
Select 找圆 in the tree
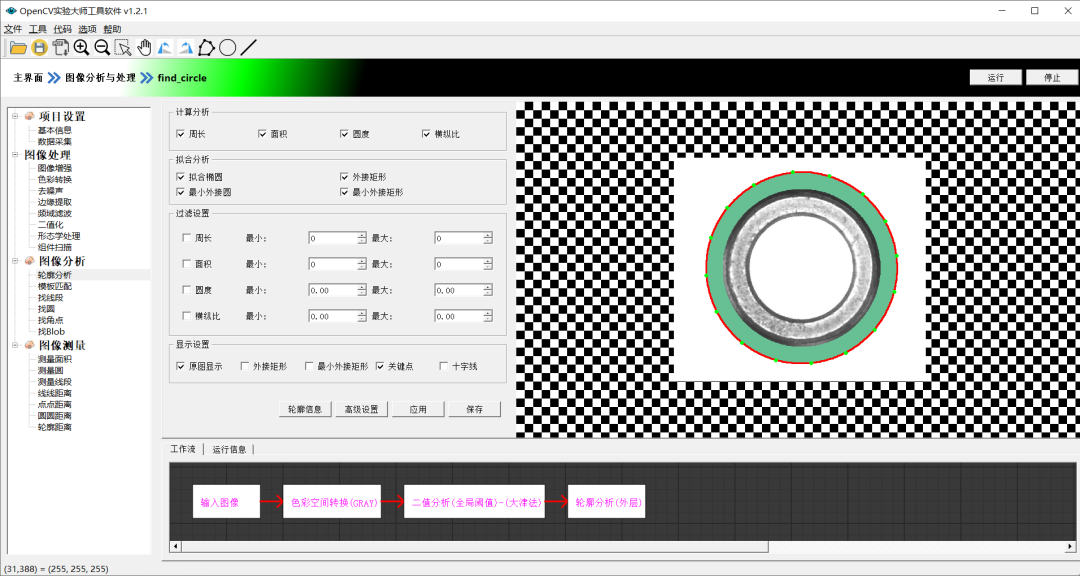(46, 309)
